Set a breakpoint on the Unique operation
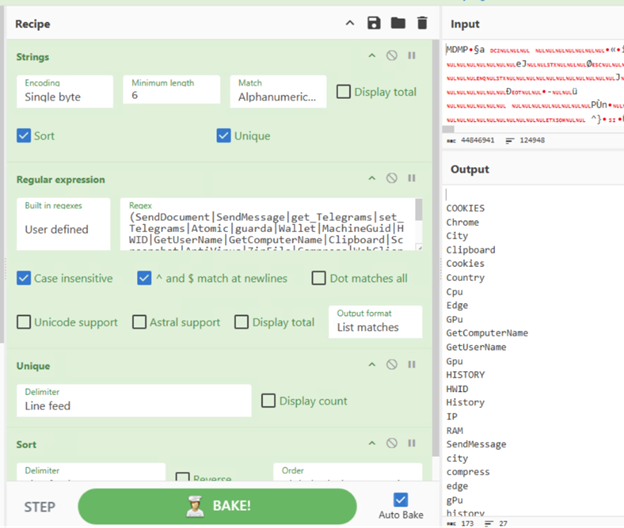The image size is (624, 528). coord(412,364)
